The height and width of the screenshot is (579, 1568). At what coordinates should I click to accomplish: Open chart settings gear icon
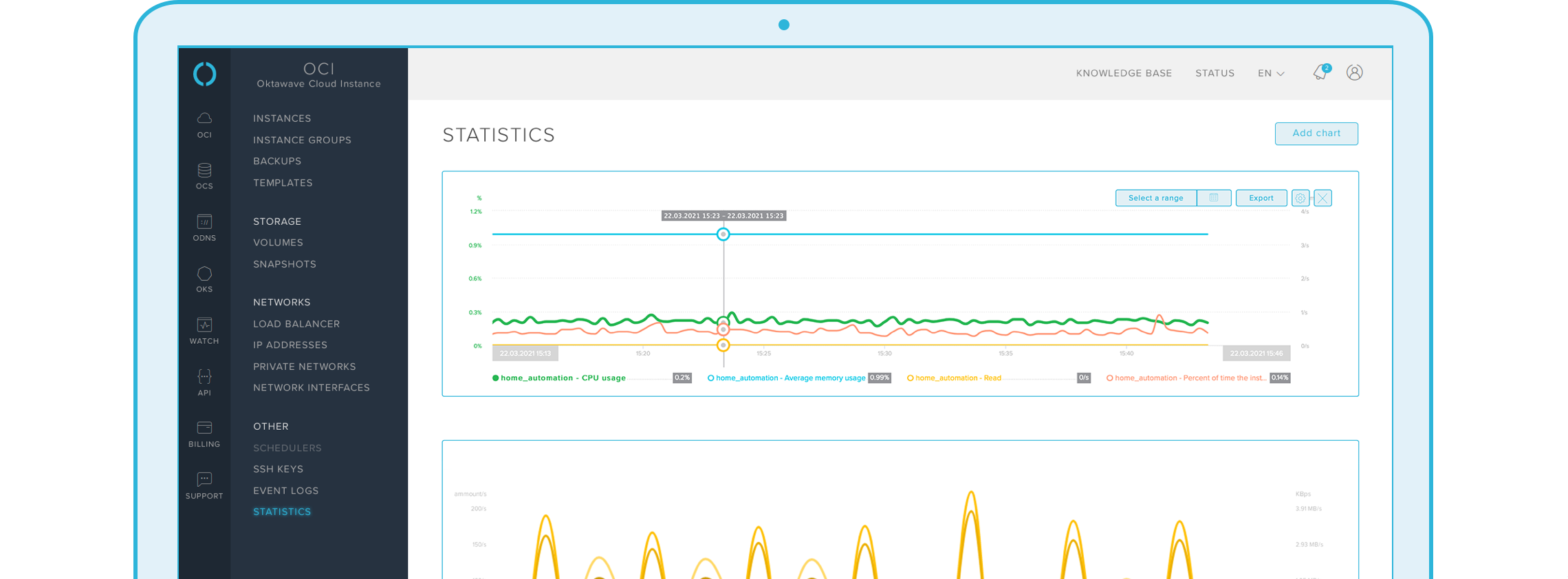(1300, 198)
